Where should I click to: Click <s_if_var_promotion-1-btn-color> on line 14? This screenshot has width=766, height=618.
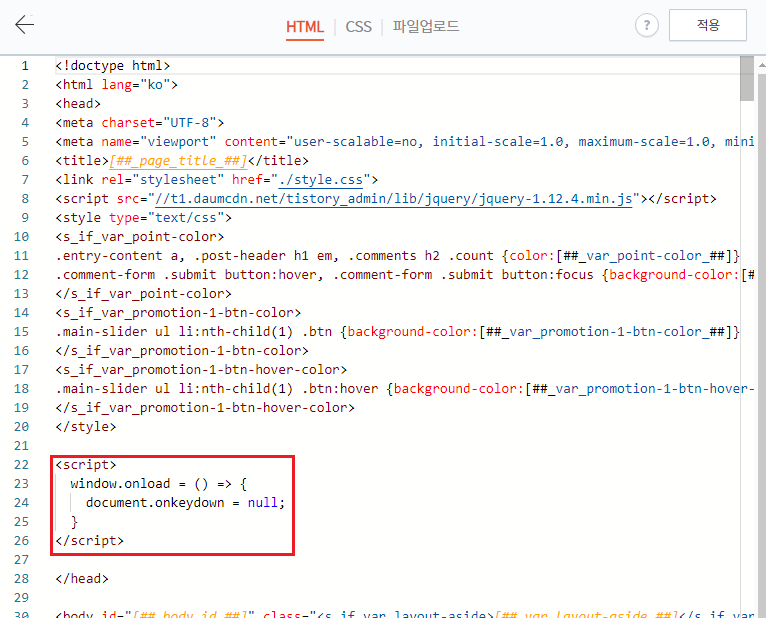(178, 313)
